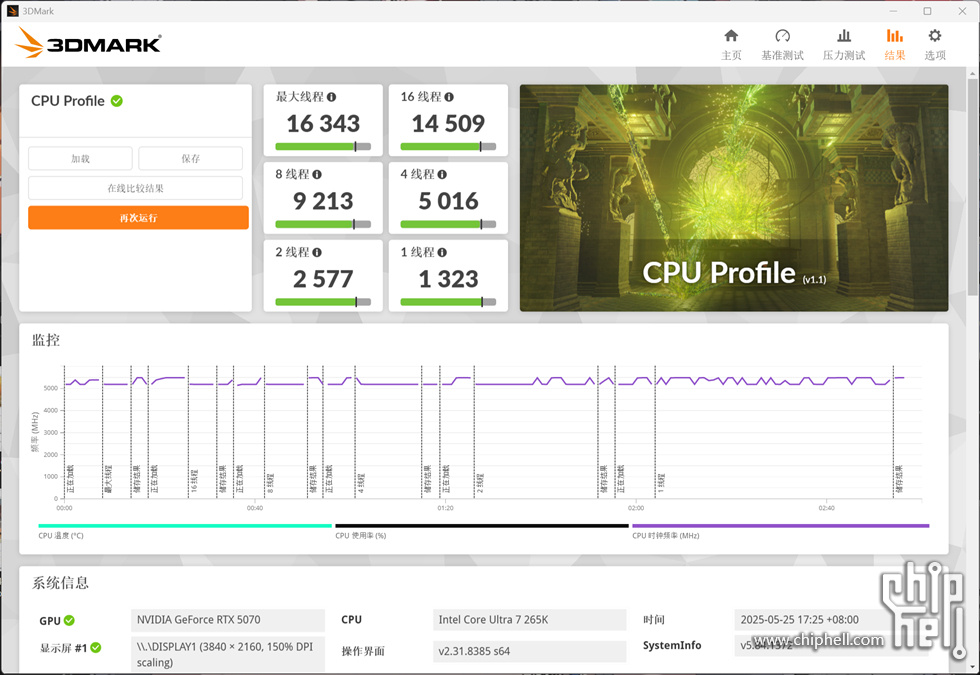Click the 3DMark logo
The height and width of the screenshot is (675, 980).
88,43
